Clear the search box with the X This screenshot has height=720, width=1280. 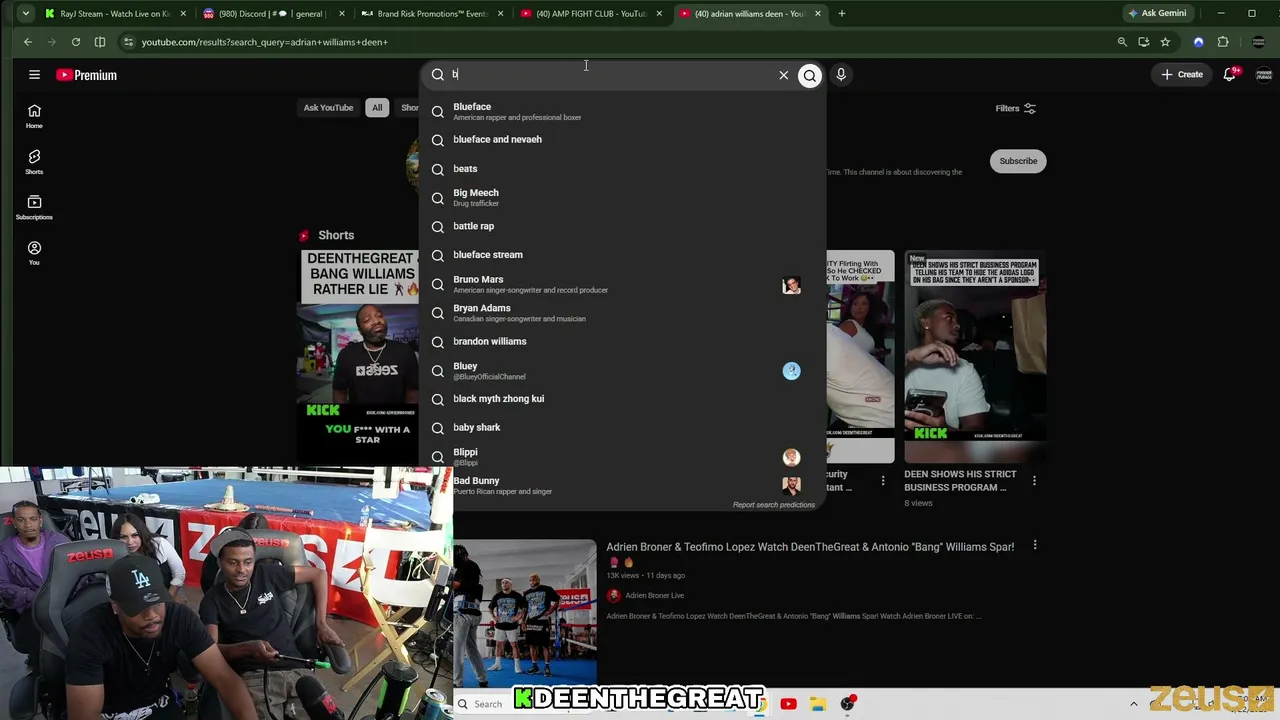(784, 75)
